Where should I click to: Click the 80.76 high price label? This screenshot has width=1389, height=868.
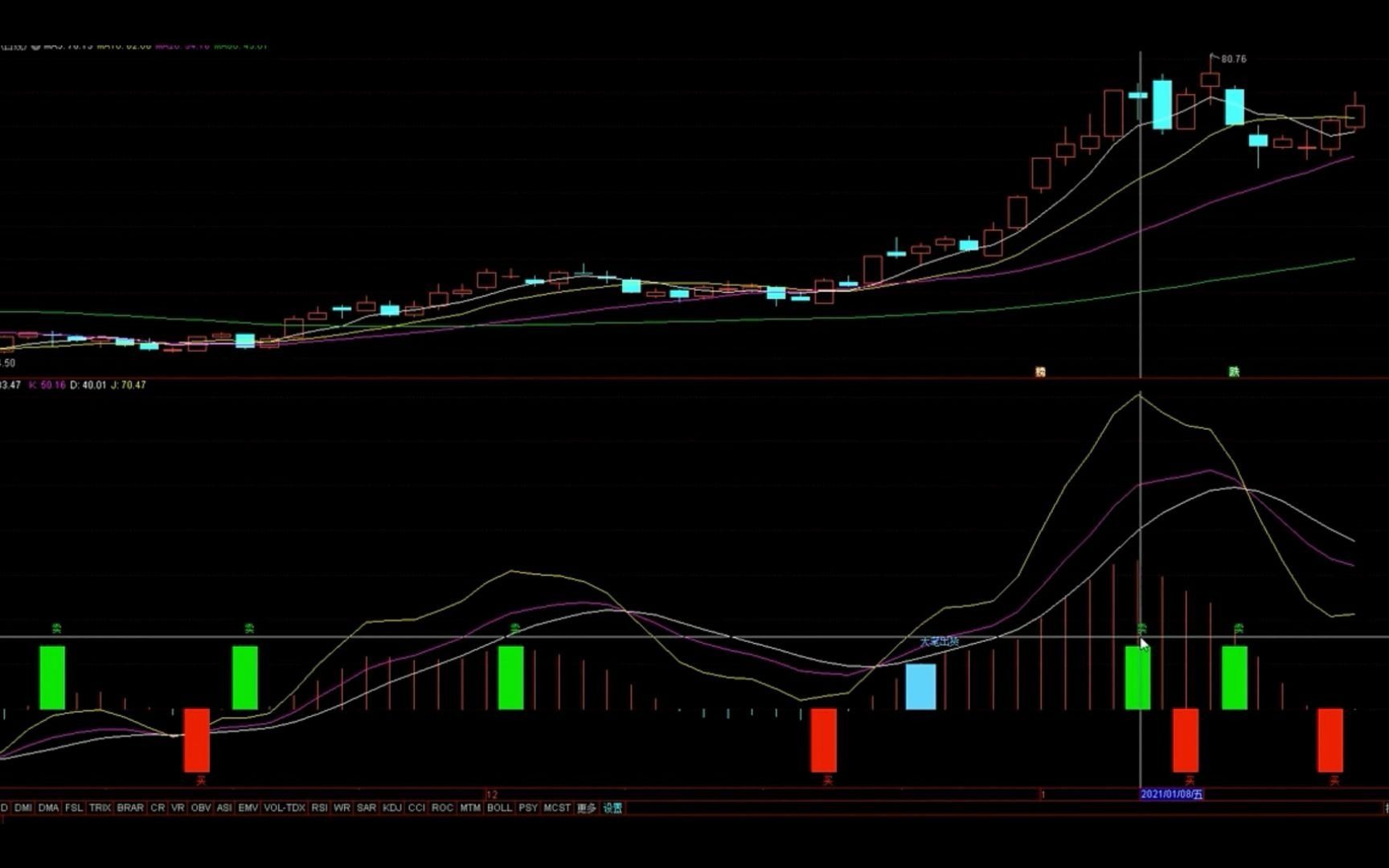[x=1234, y=59]
